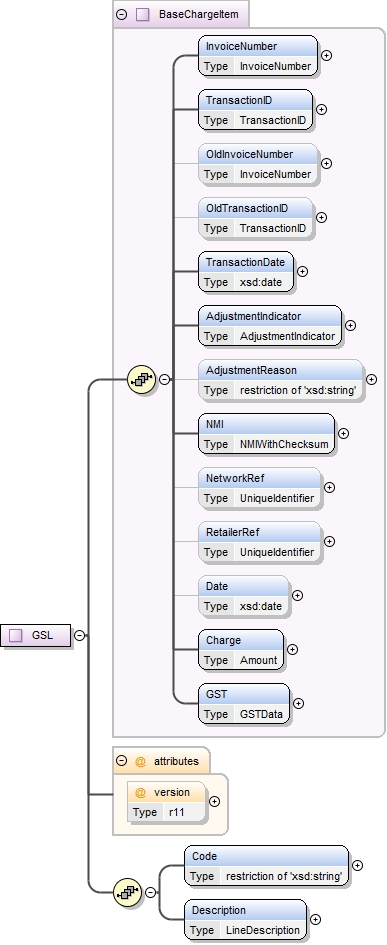Click the orange @ icon beside attributes
Image resolution: width=387 pixels, height=945 pixels.
(x=140, y=761)
